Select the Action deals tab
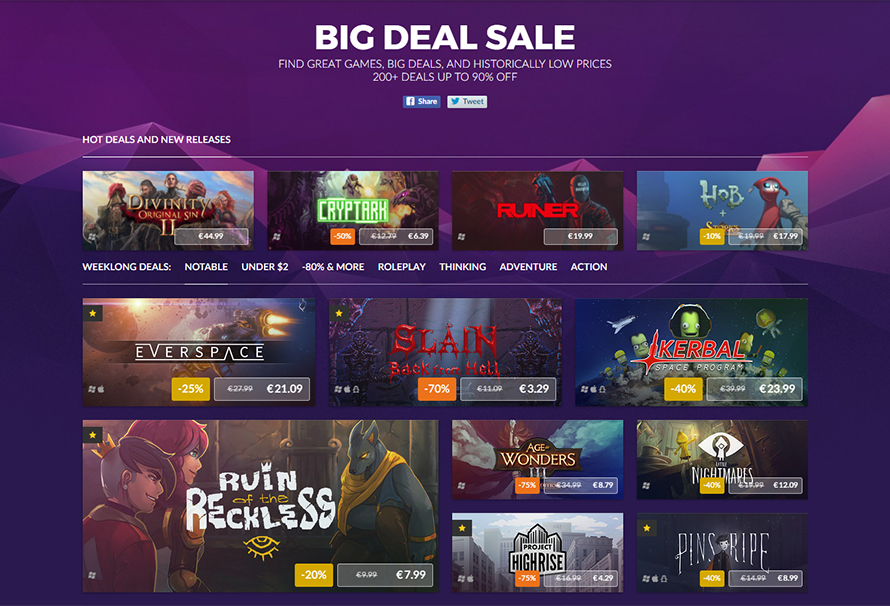 pos(589,267)
